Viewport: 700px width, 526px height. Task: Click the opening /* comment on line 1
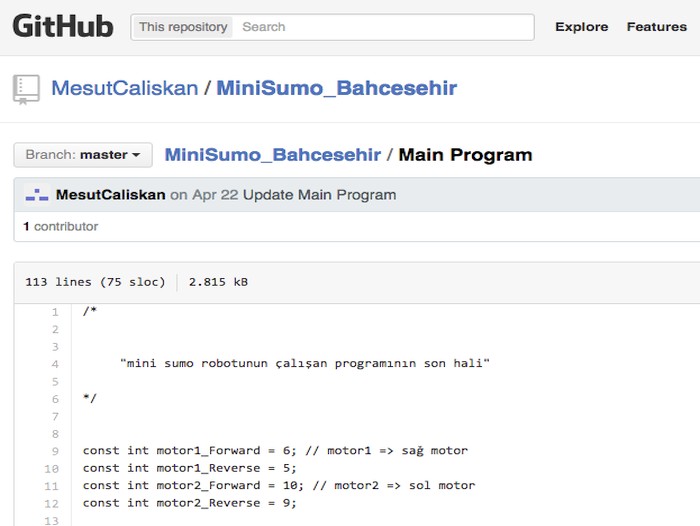click(x=89, y=311)
